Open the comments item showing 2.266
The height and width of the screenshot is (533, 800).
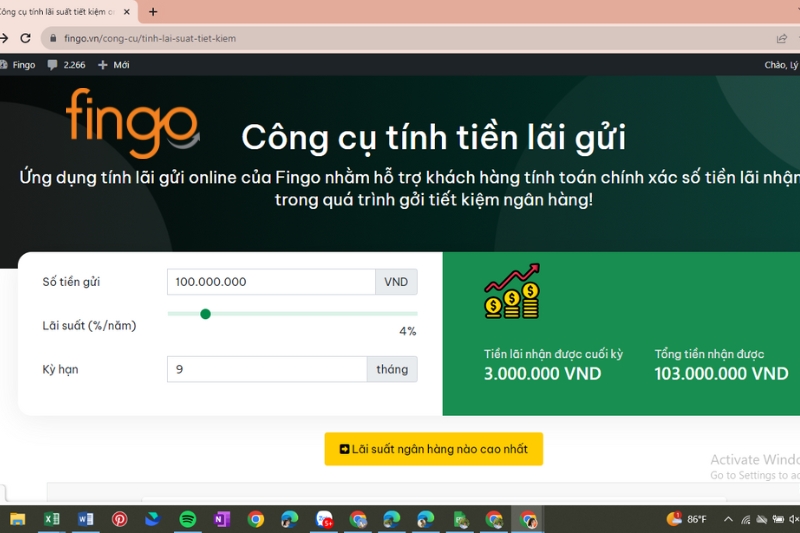(66, 65)
